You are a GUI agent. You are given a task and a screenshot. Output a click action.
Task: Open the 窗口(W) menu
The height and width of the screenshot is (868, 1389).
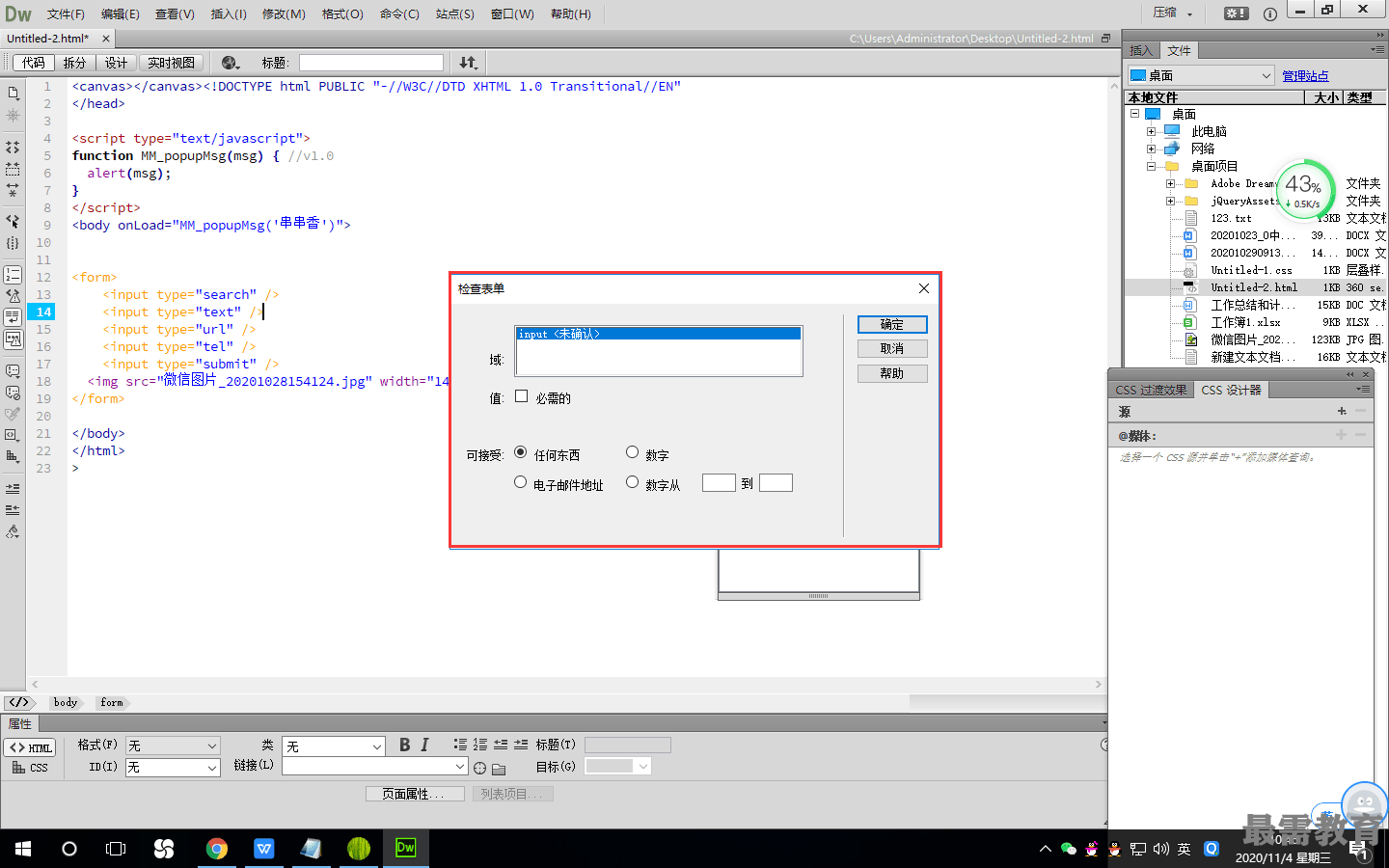pyautogui.click(x=512, y=14)
